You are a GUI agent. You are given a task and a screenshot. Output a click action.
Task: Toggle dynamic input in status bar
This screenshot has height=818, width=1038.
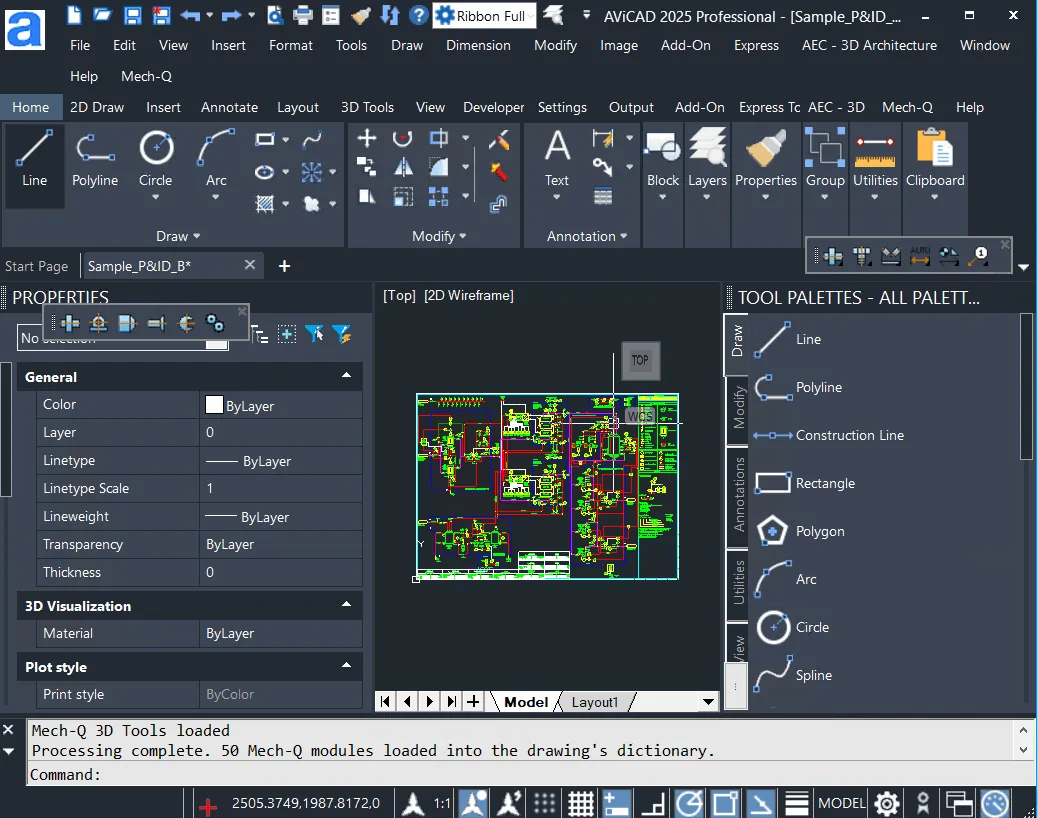click(616, 803)
